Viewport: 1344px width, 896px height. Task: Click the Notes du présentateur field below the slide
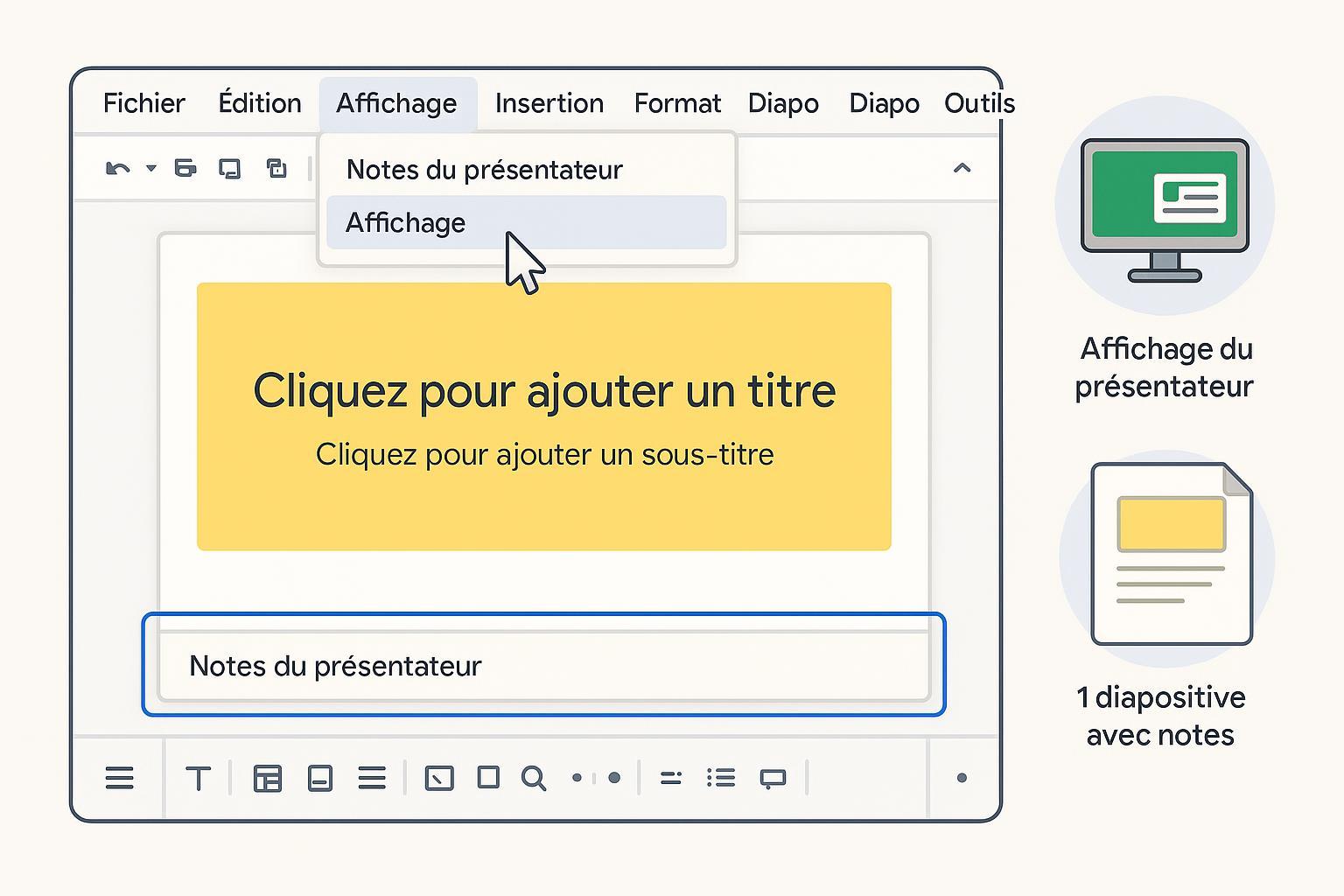click(x=542, y=666)
